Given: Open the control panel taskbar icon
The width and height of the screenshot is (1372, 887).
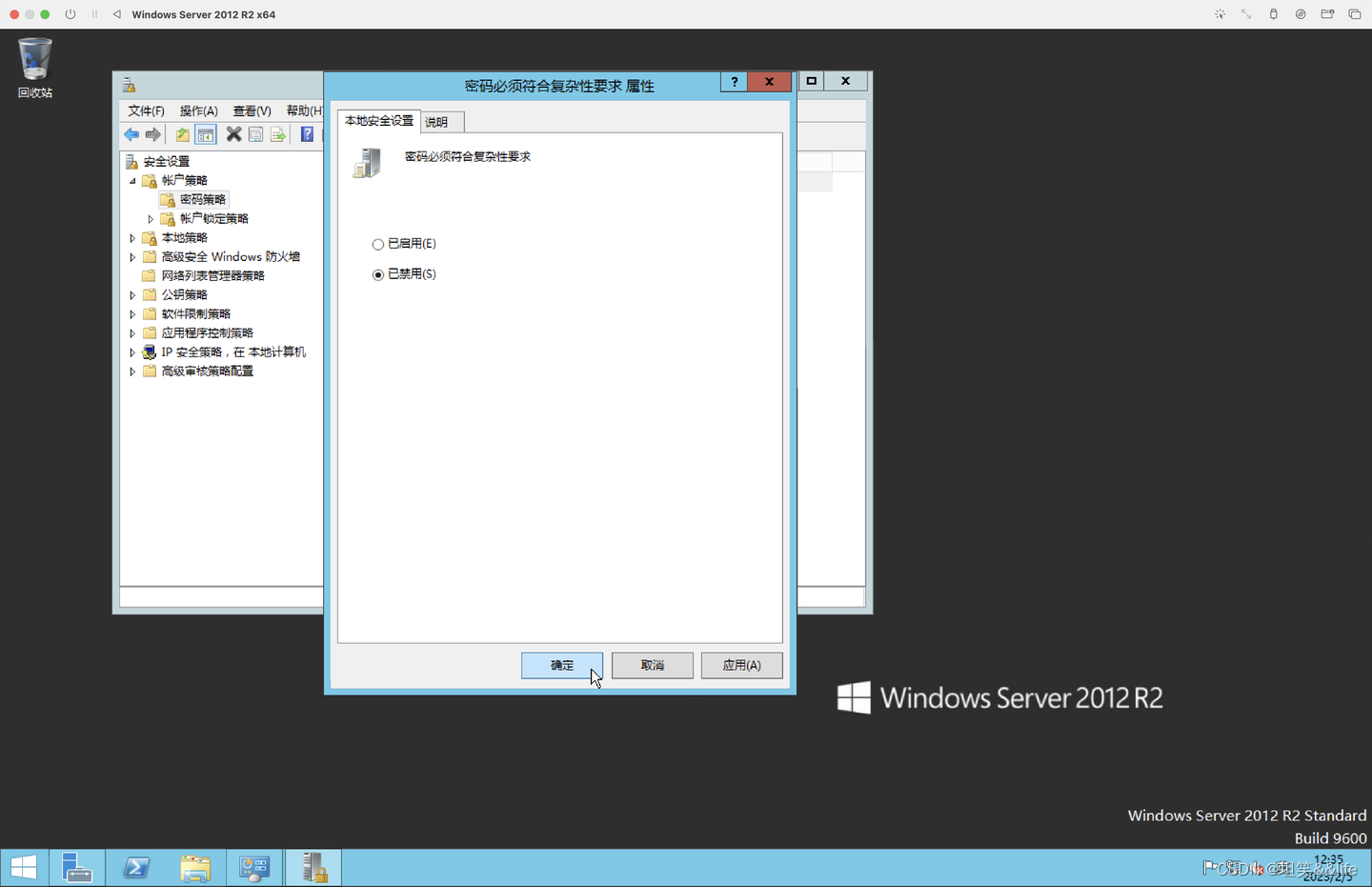Looking at the screenshot, I should 254,868.
